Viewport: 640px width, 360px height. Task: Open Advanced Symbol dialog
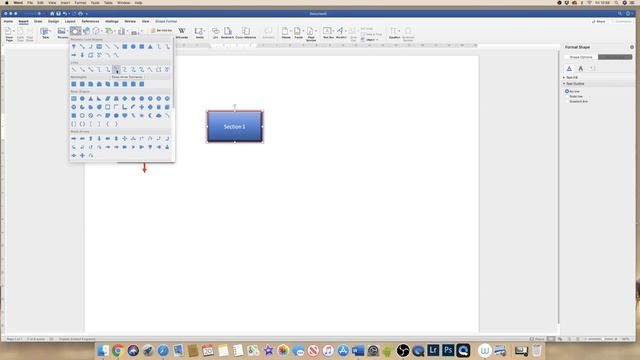pyautogui.click(x=408, y=34)
